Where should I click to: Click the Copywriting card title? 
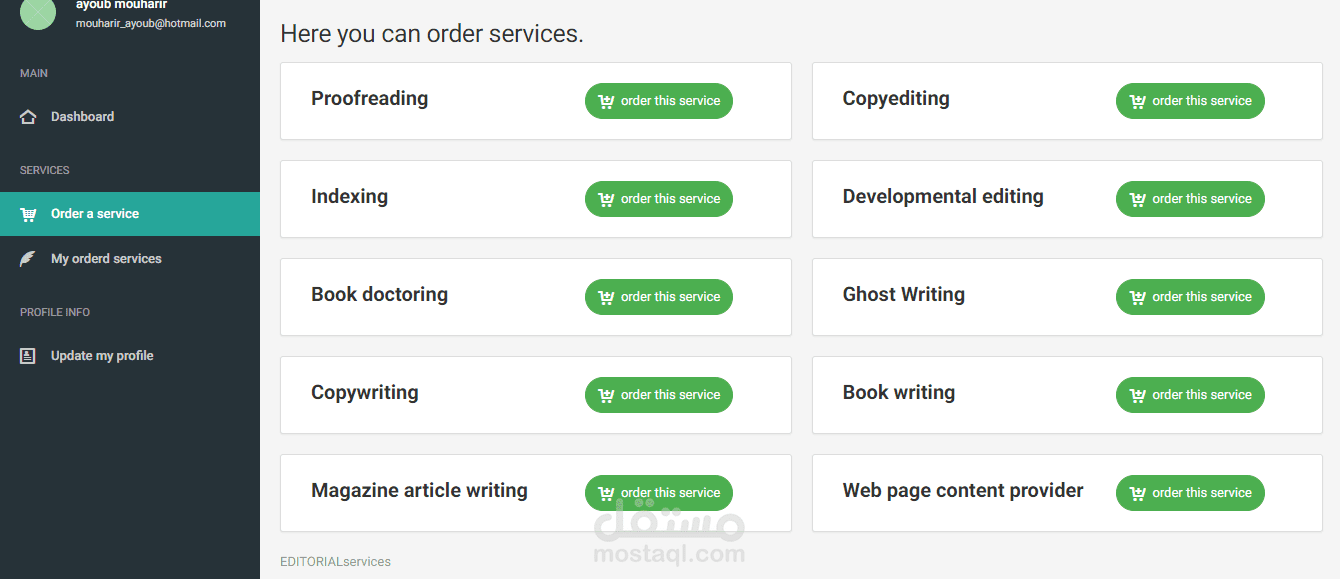[365, 393]
